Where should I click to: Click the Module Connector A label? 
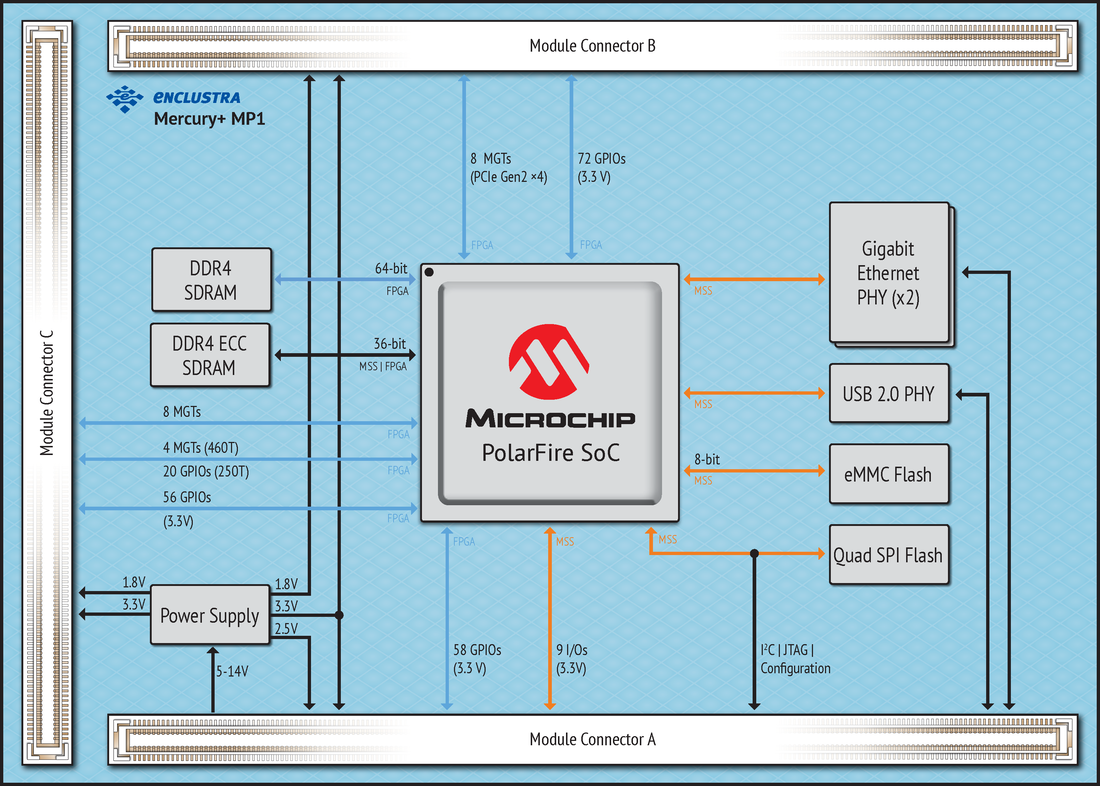click(x=592, y=740)
